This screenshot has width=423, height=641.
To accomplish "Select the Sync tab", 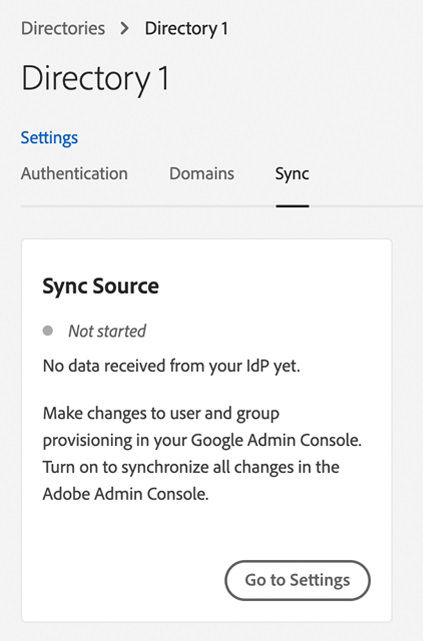I will (x=292, y=175).
